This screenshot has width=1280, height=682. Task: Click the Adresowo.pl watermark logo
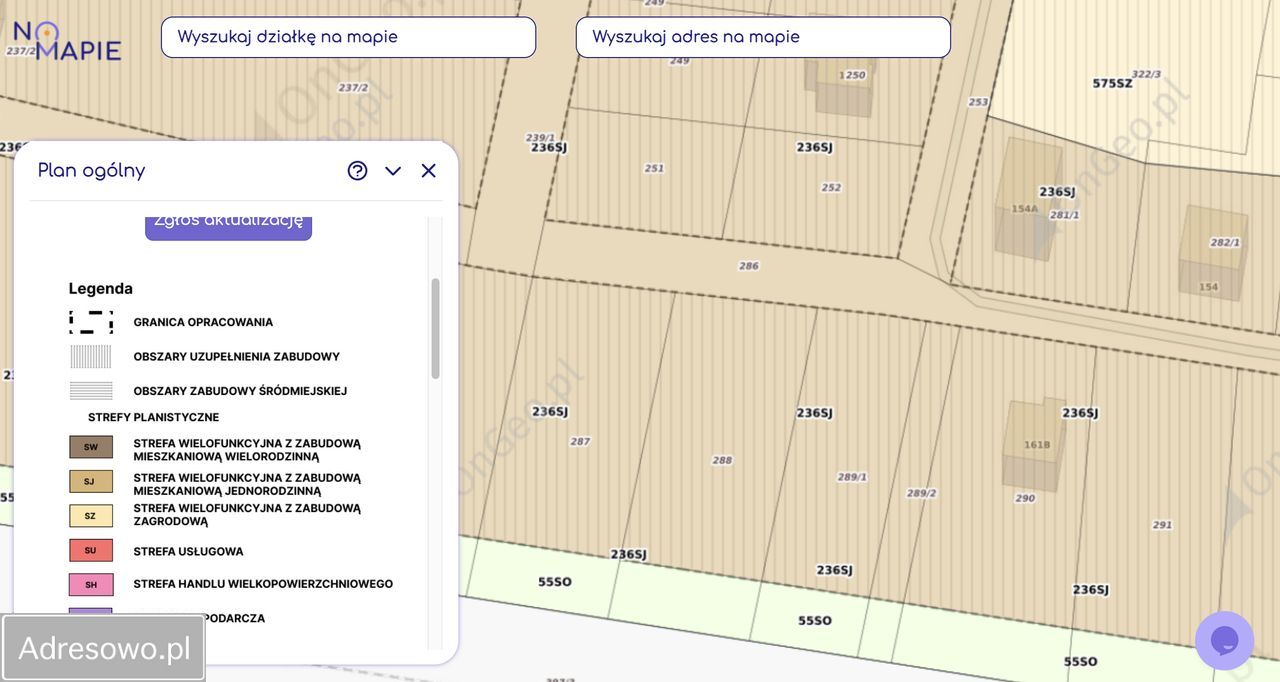coord(104,648)
